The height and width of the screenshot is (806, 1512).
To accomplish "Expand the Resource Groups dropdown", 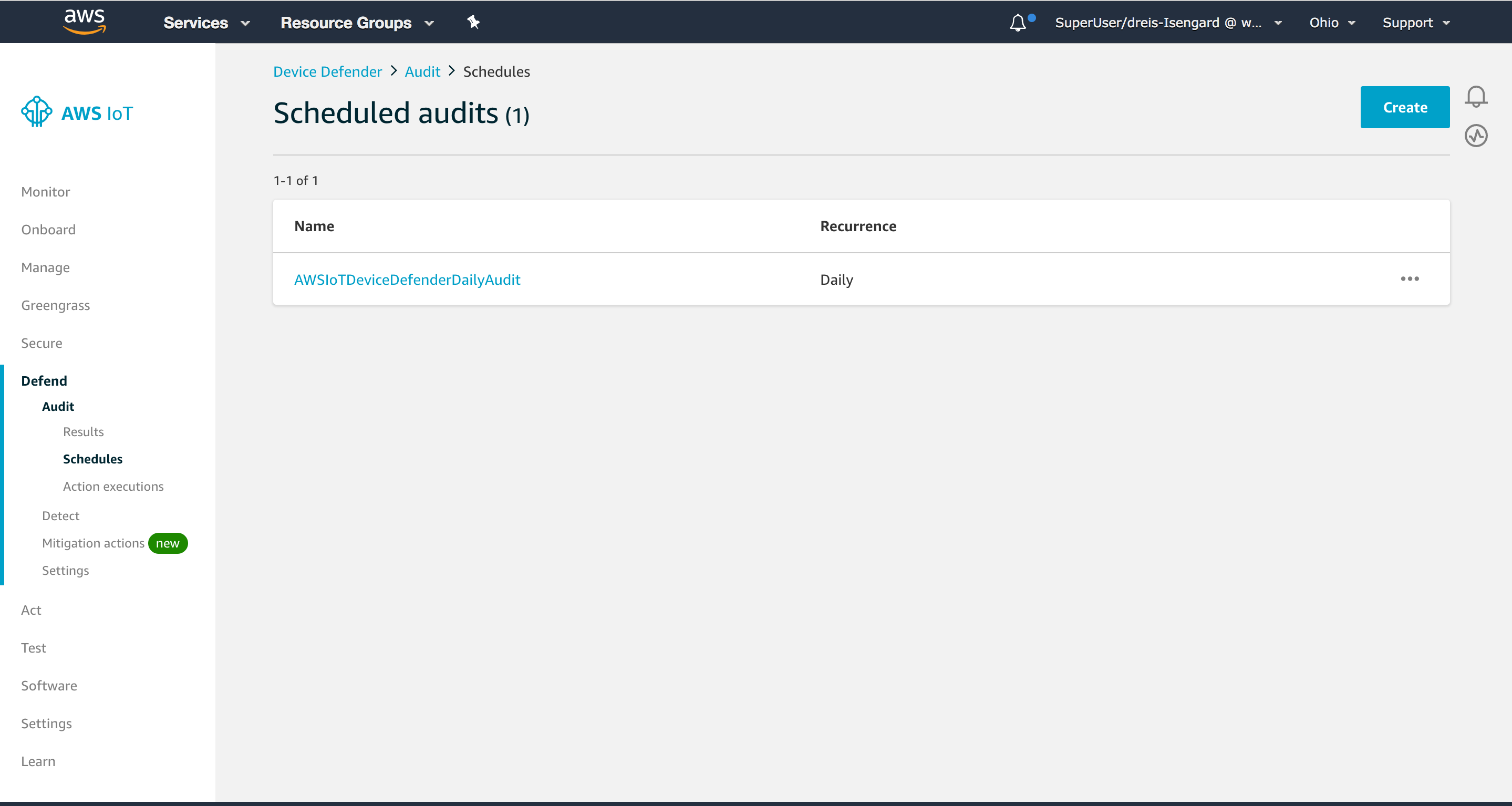I will [357, 23].
